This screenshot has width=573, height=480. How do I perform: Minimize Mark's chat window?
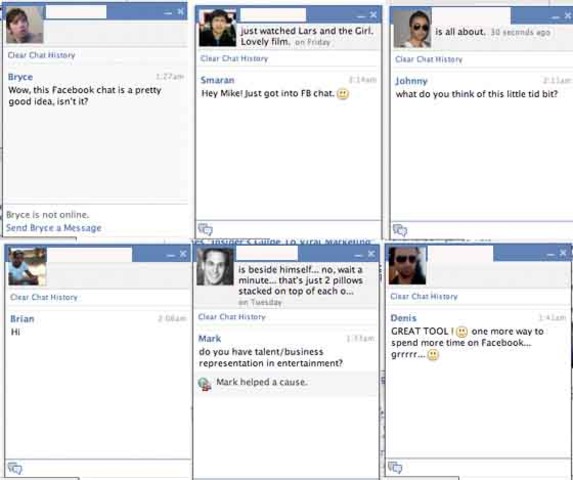359,254
